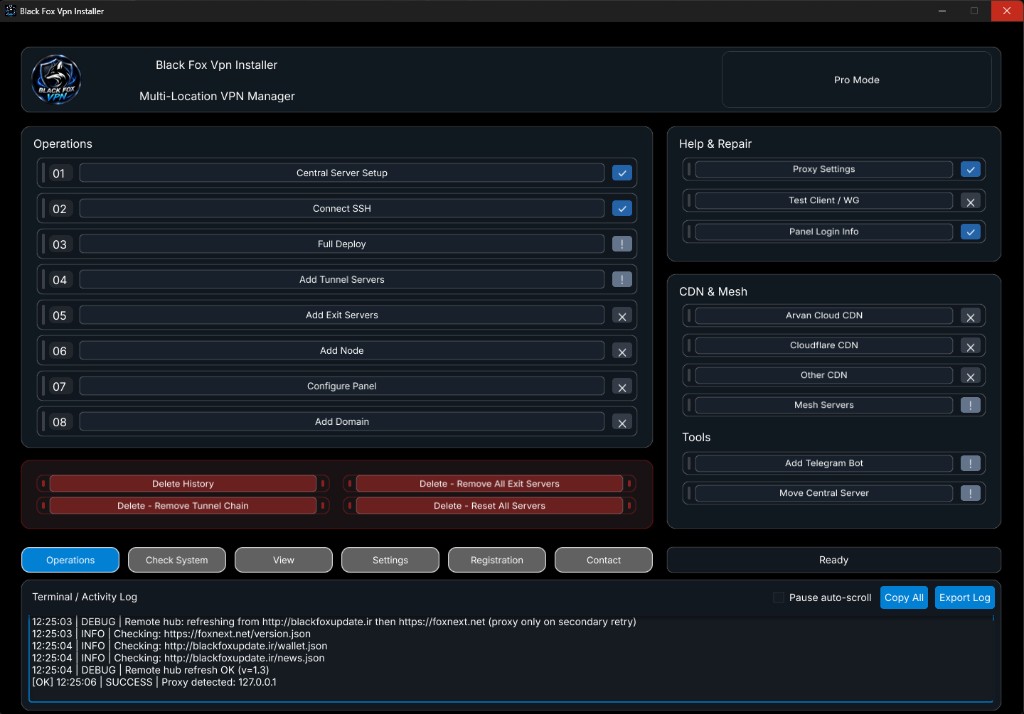Click the X status icon for Add Exit Servers

pos(622,316)
